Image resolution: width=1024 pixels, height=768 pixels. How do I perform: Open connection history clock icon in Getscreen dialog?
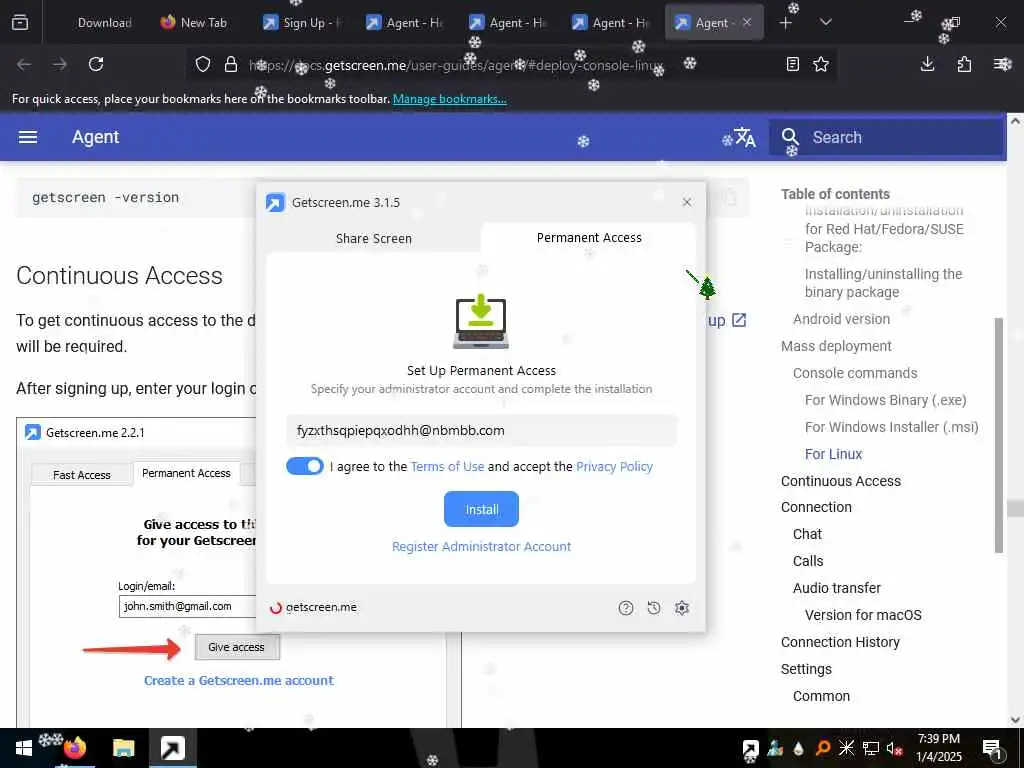point(654,608)
